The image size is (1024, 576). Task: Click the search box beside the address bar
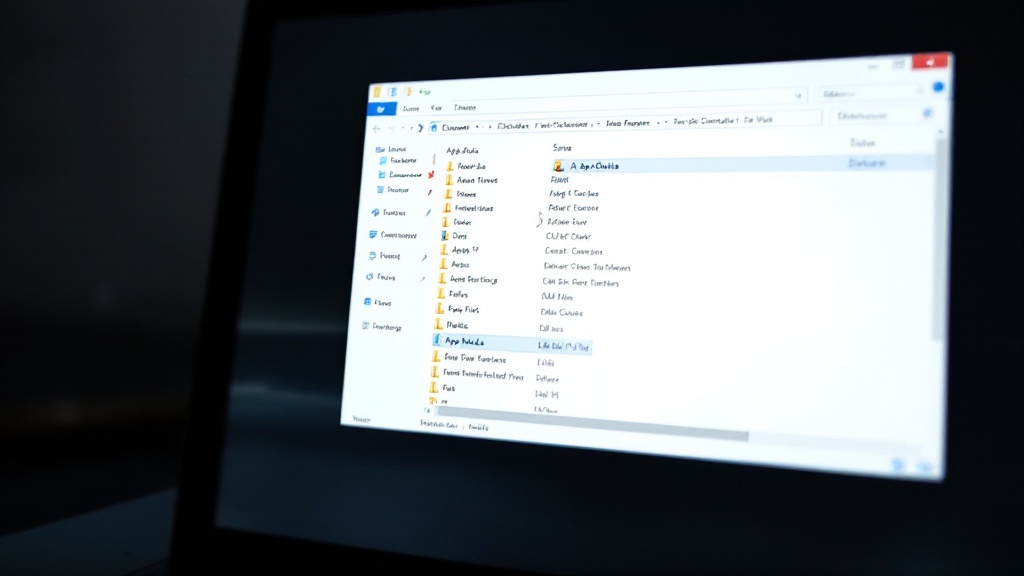pos(884,116)
